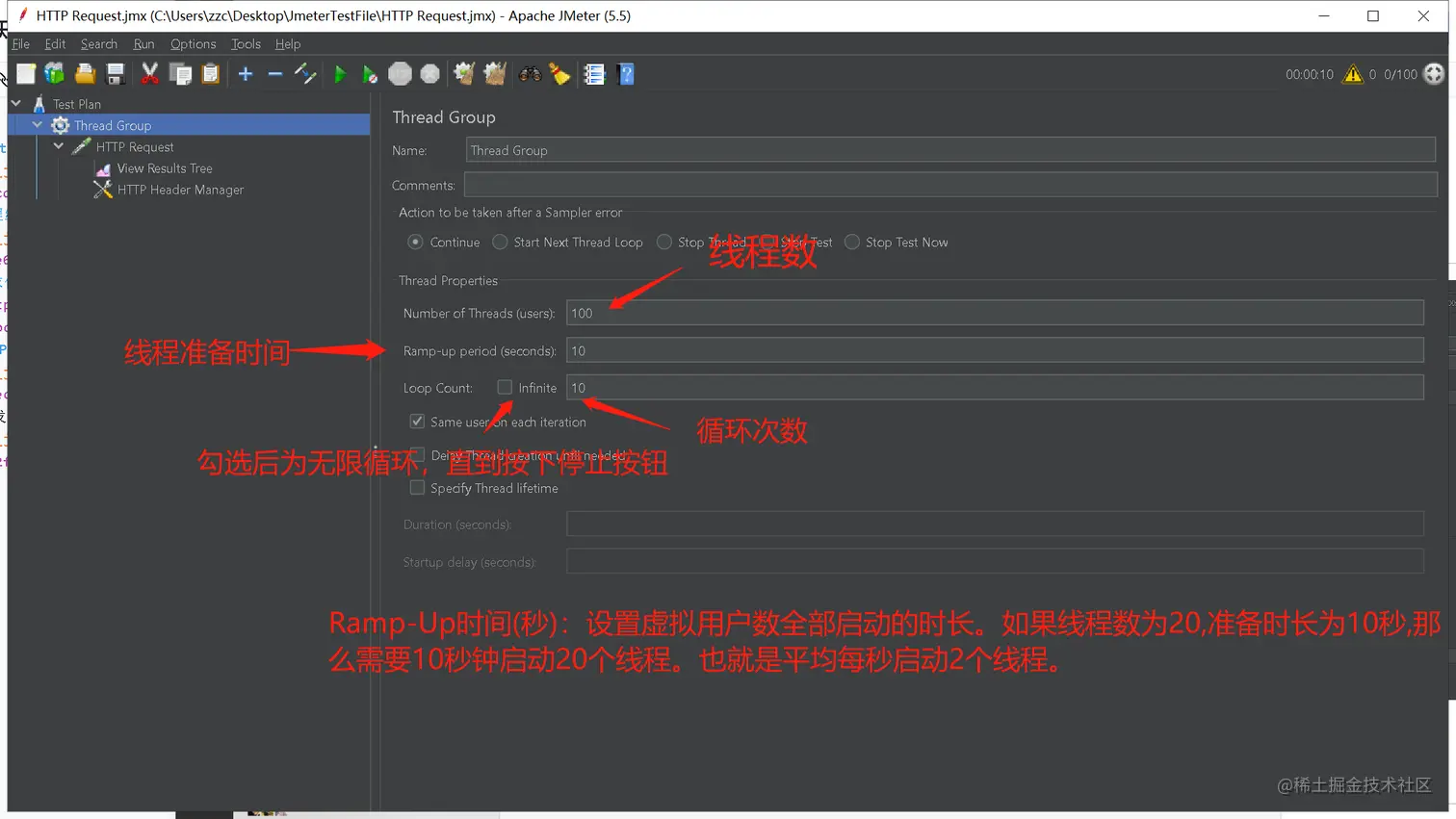Collapse the Thread Group tree node
This screenshot has width=1456, height=819.
click(x=38, y=125)
